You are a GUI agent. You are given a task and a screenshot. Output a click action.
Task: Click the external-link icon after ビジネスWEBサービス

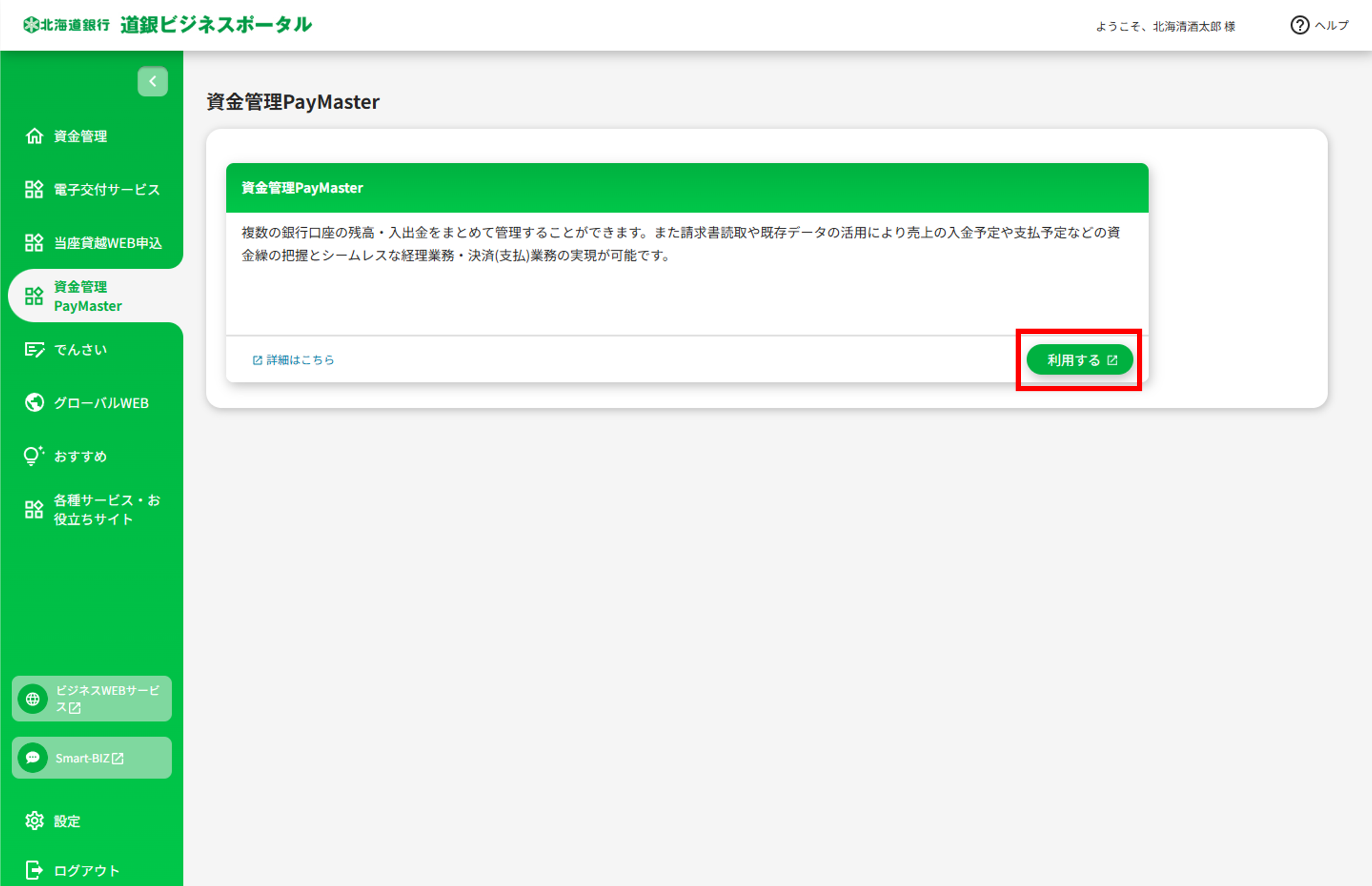pyautogui.click(x=75, y=708)
